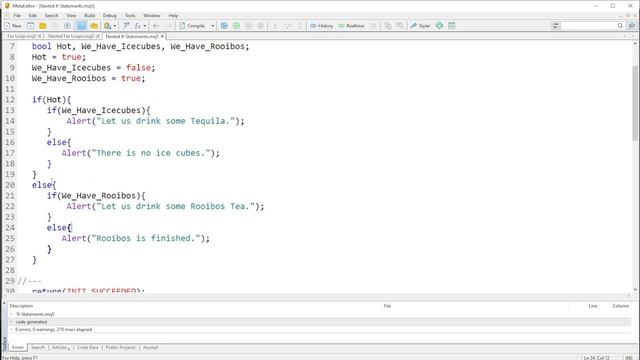The width and height of the screenshot is (640, 360).
Task: Open file with yellow folder icon
Action: (x=42, y=26)
